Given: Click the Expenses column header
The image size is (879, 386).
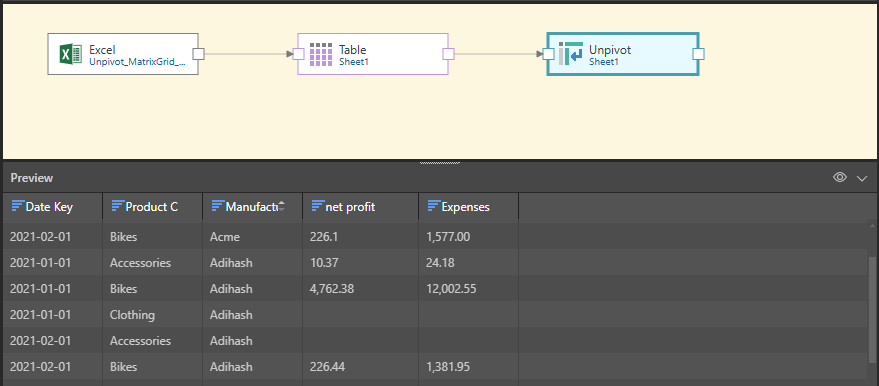Looking at the screenshot, I should pos(468,207).
